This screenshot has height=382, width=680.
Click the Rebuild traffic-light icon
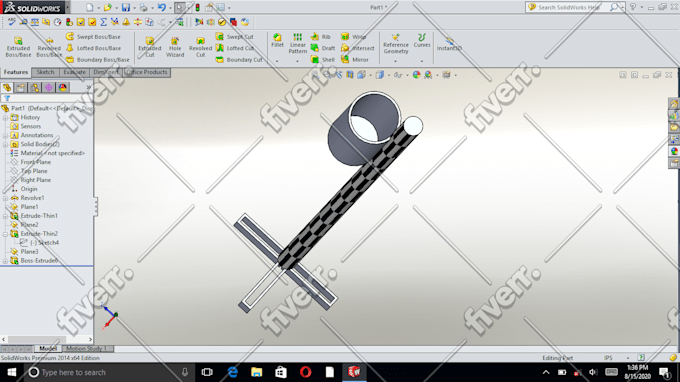click(198, 7)
